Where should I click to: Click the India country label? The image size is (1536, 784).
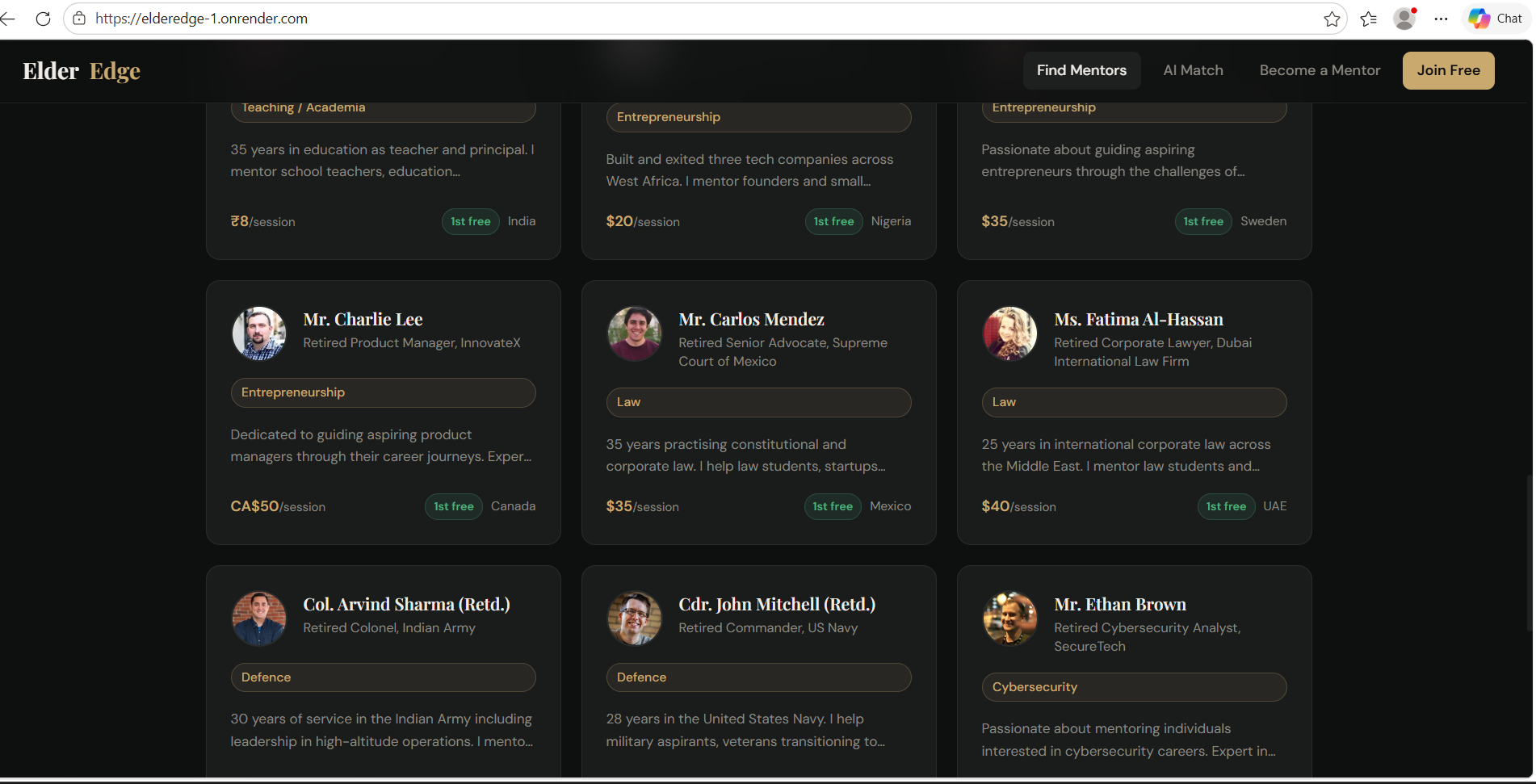coord(522,221)
